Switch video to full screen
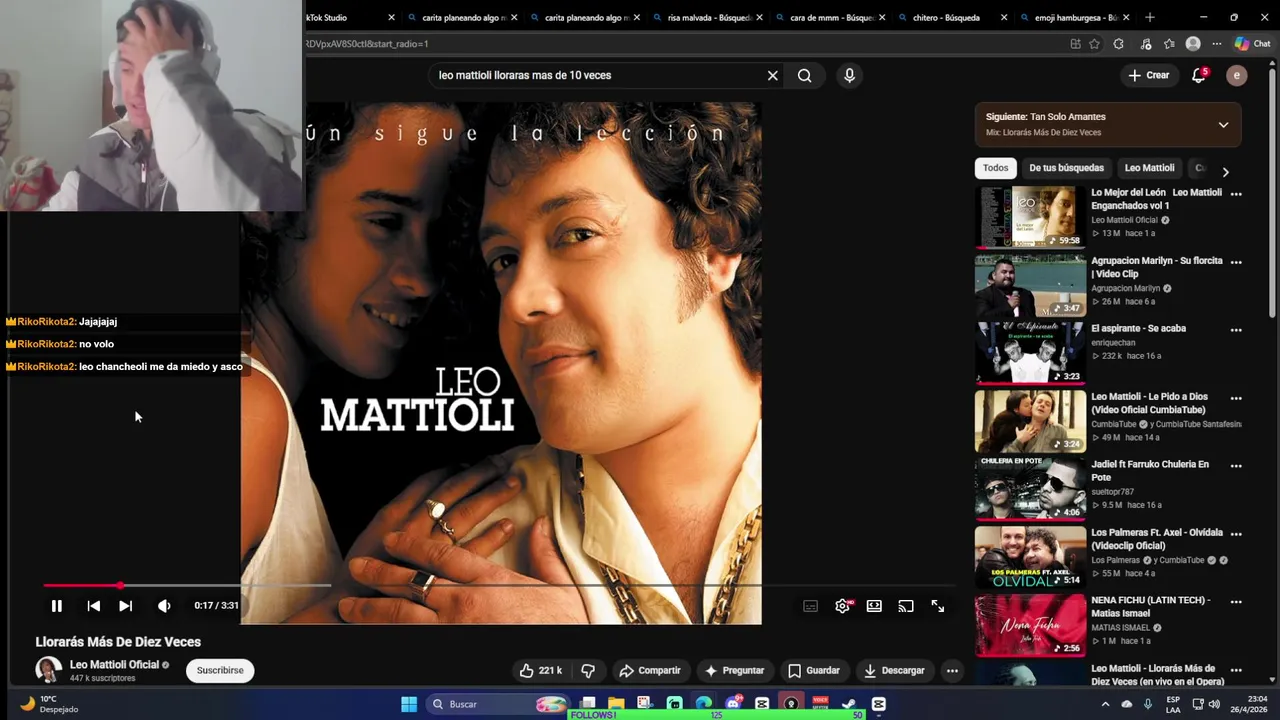This screenshot has width=1280, height=720. click(x=938, y=606)
